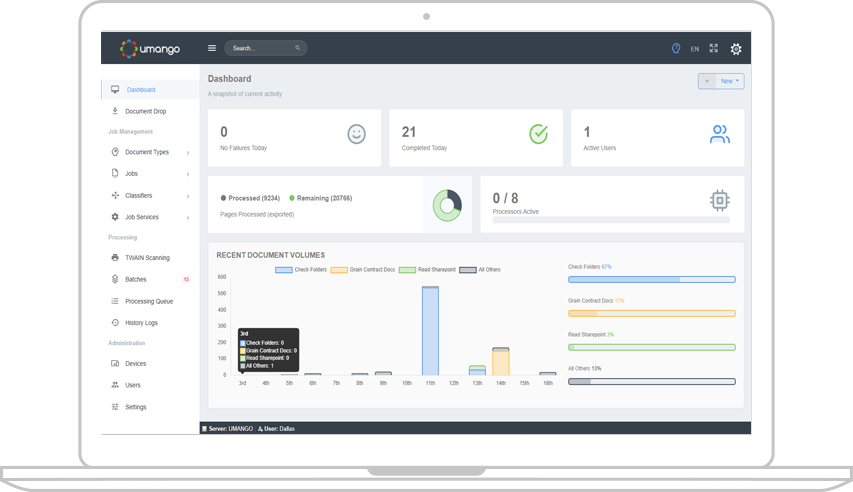Open the help lightbulb icon
Screen dimensions: 853x492
pyautogui.click(x=676, y=48)
